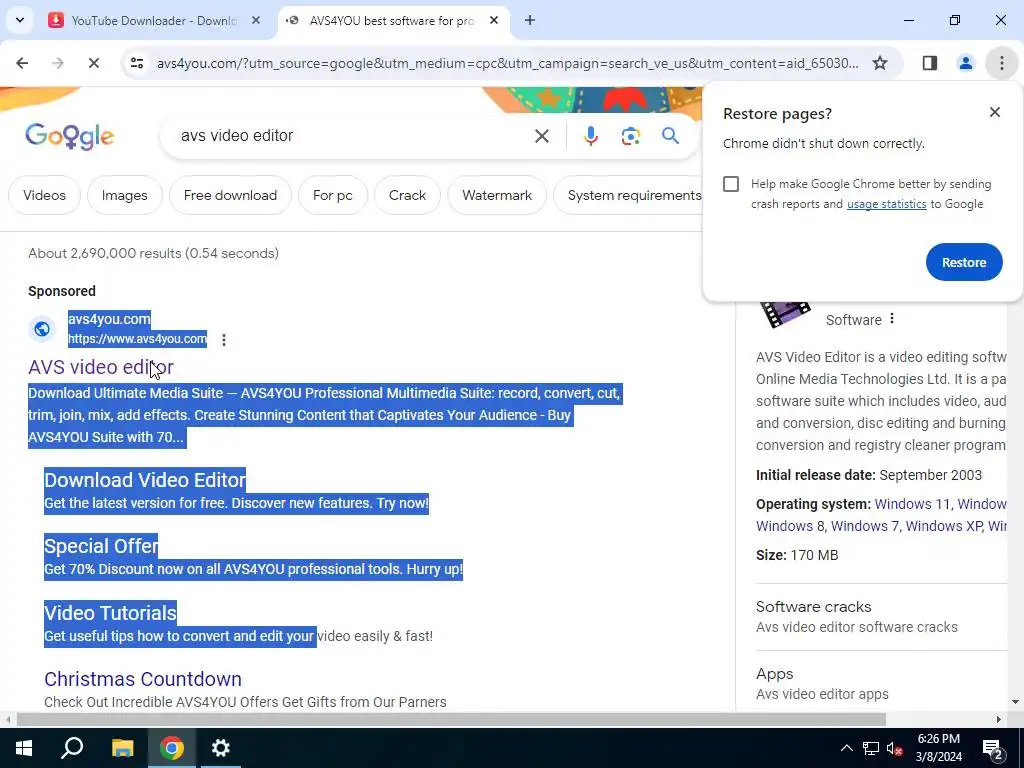This screenshot has height=768, width=1024.
Task: Filter results by Images
Action: (x=124, y=195)
